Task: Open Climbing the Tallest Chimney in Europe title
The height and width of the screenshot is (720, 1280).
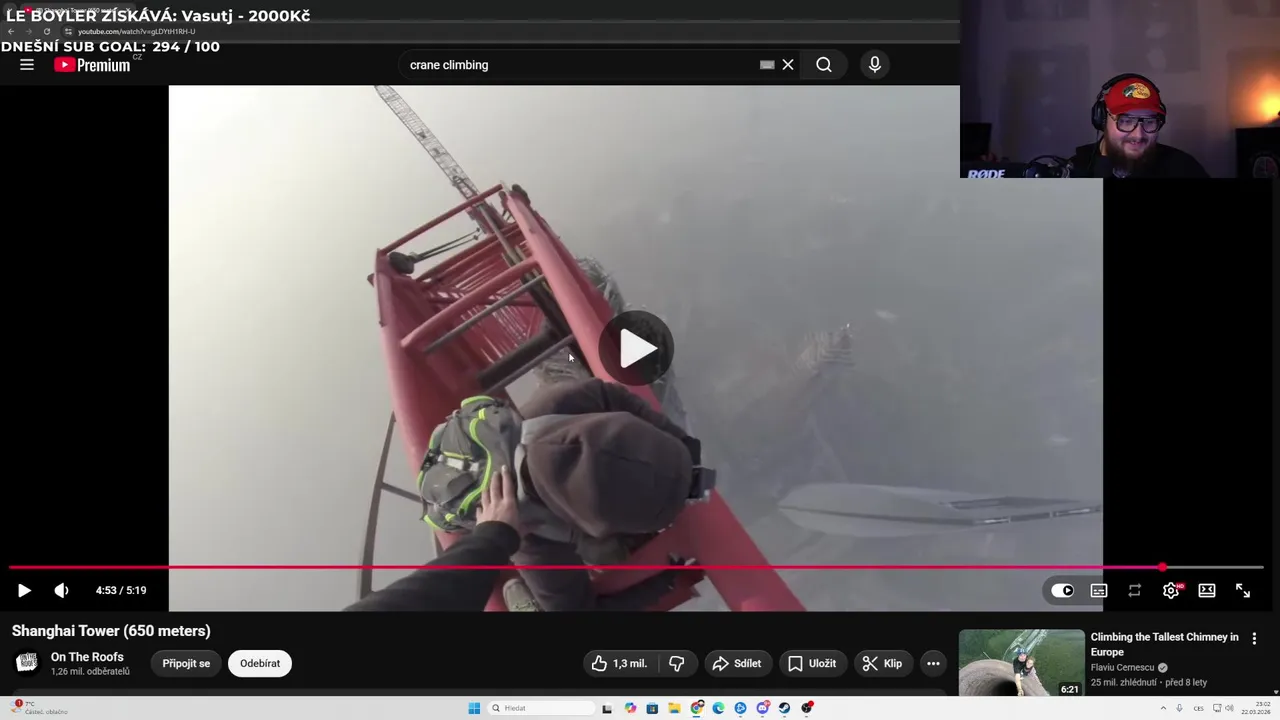Action: coord(1164,644)
